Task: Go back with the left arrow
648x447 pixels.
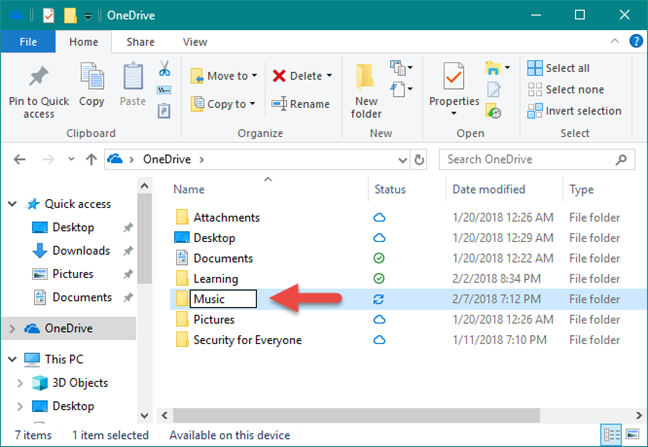Action: 19,159
